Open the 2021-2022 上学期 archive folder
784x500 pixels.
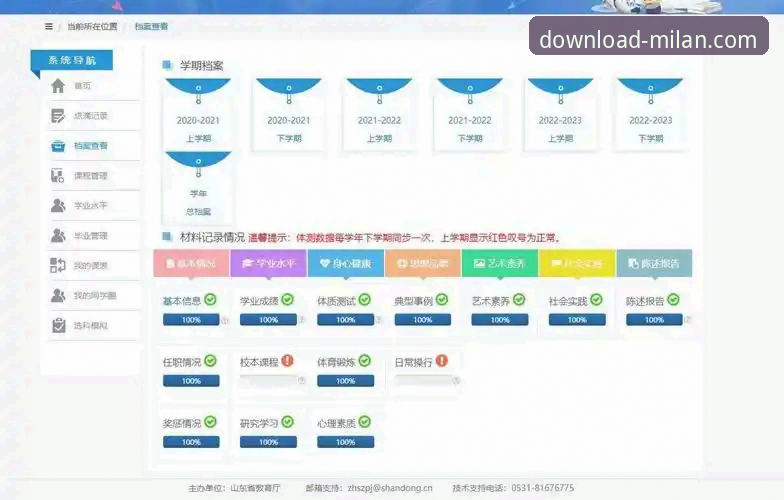click(380, 114)
